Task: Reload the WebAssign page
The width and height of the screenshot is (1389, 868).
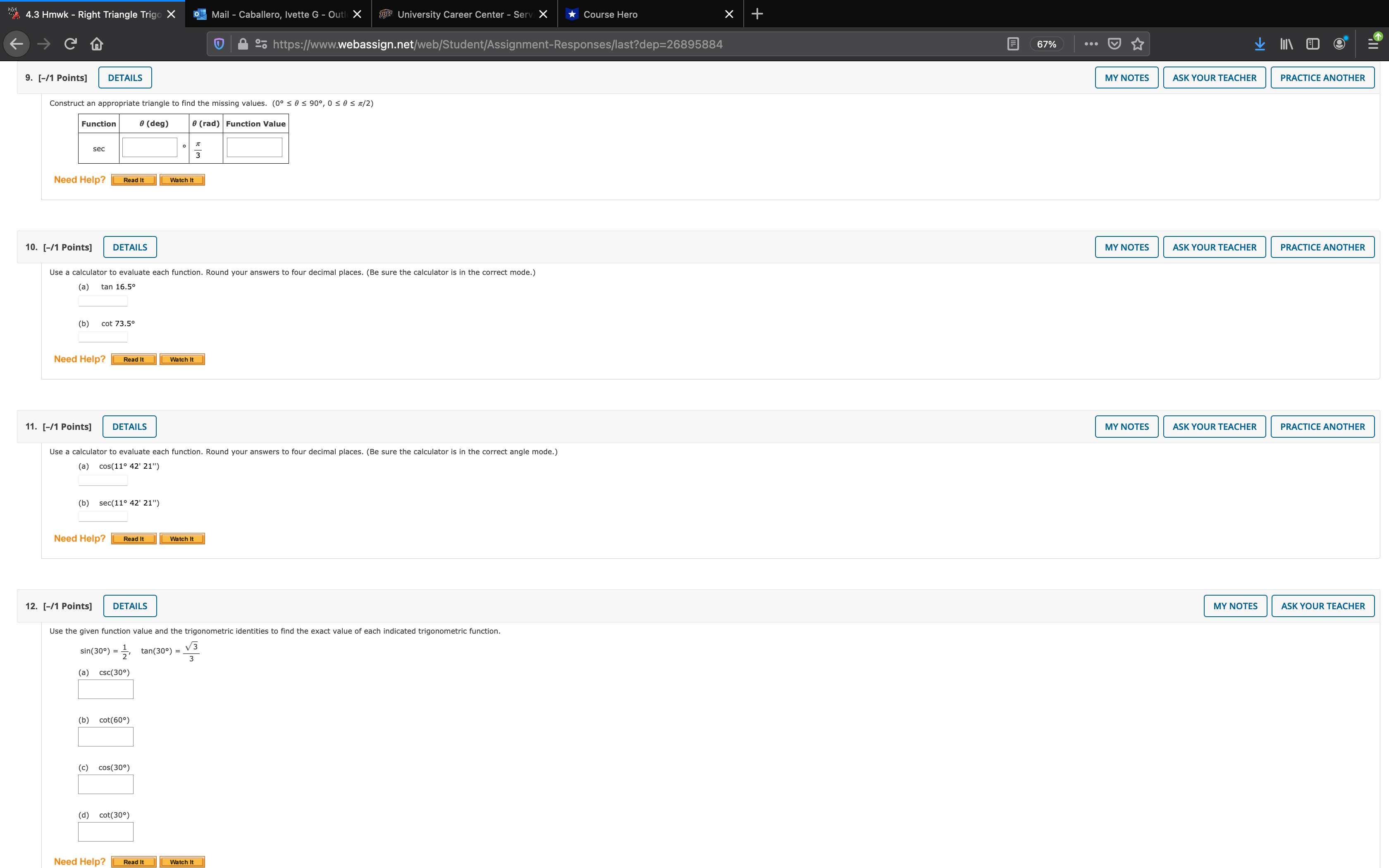Action: 70,44
